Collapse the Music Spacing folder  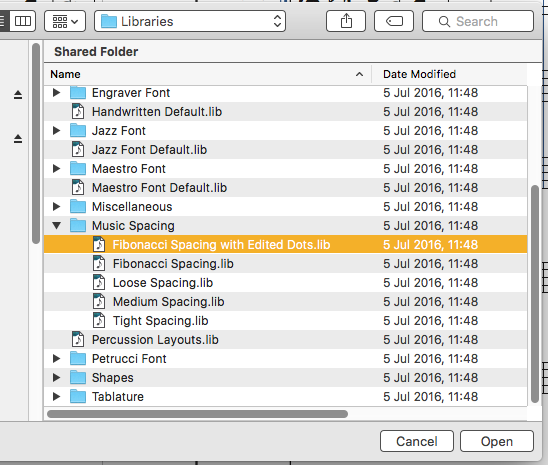pyautogui.click(x=56, y=226)
